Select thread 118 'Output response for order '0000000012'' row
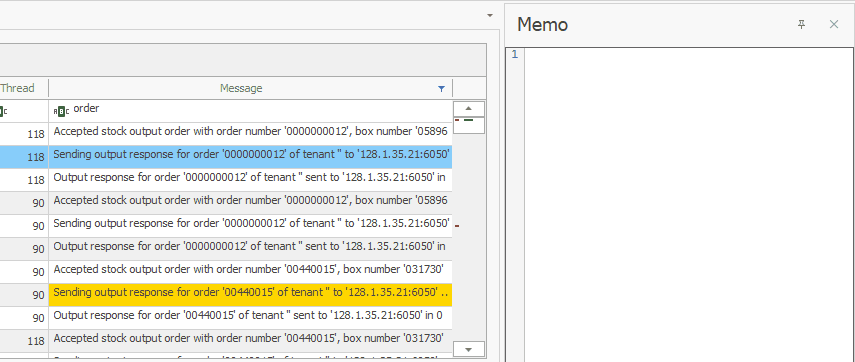 (250, 179)
